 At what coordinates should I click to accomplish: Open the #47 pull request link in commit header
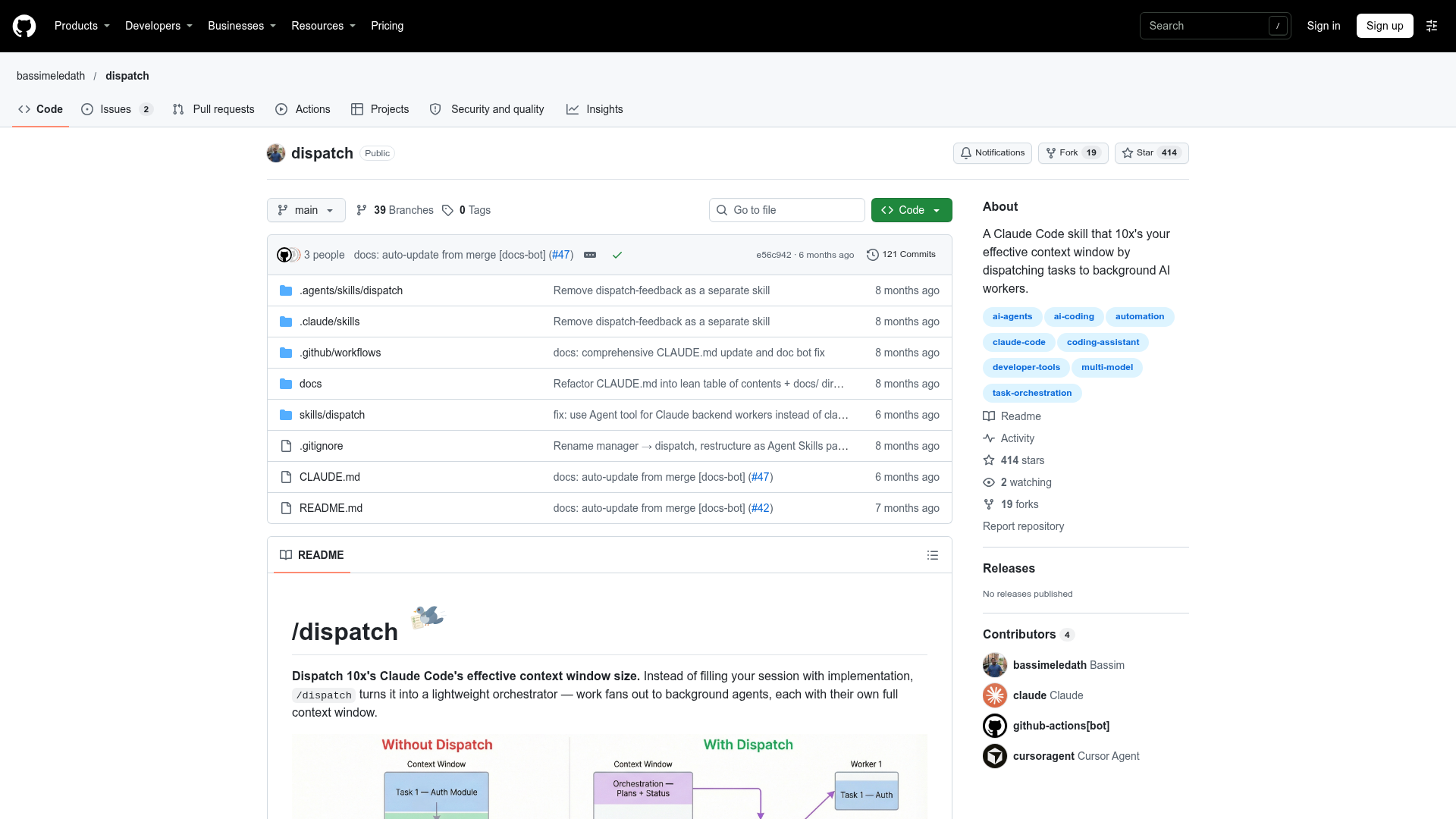tap(561, 255)
